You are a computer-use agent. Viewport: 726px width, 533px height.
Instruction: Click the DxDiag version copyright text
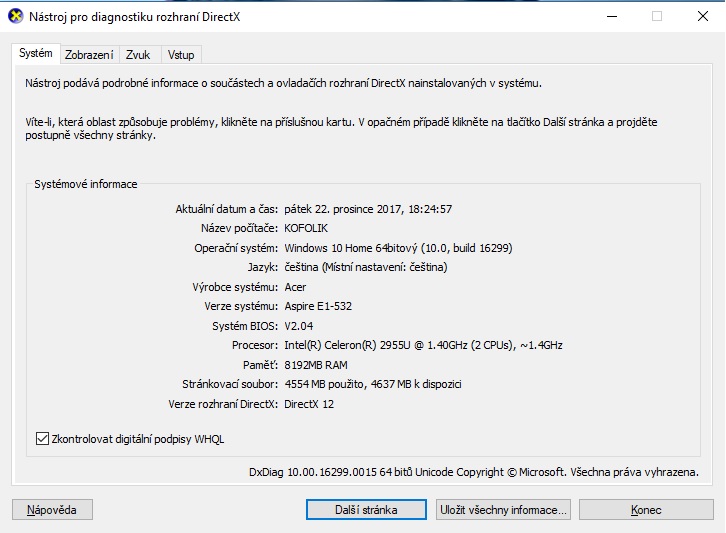tap(472, 472)
